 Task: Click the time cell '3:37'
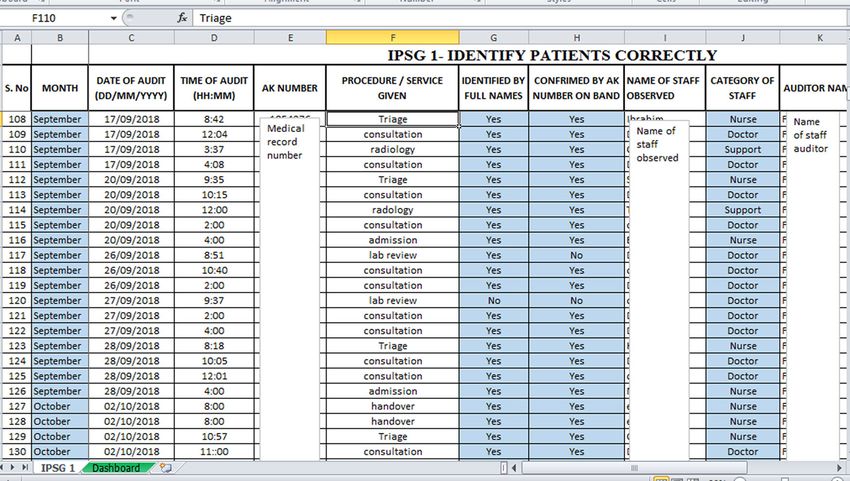click(214, 150)
